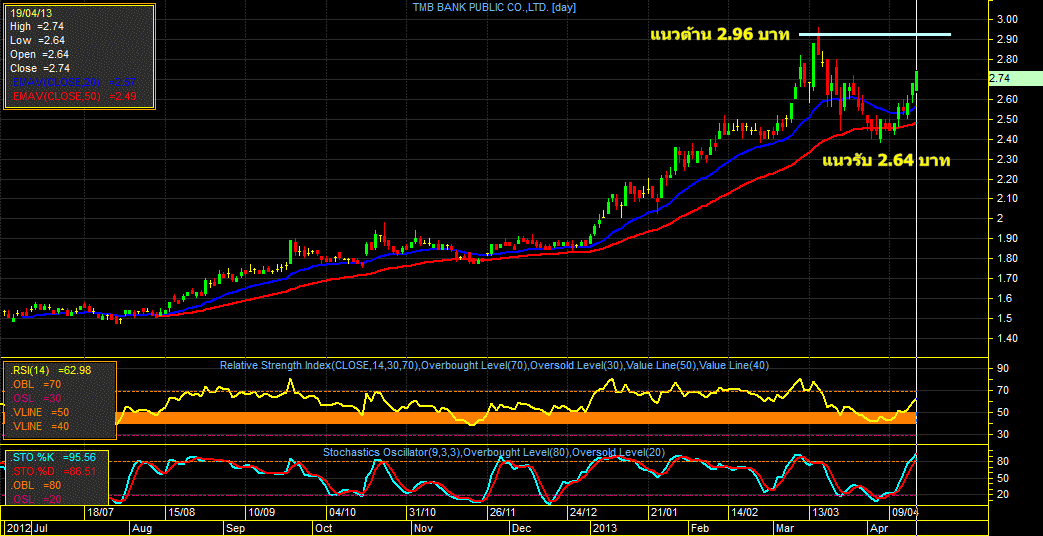
Task: Click the .OBL =80 legend entry
Action: 35,485
